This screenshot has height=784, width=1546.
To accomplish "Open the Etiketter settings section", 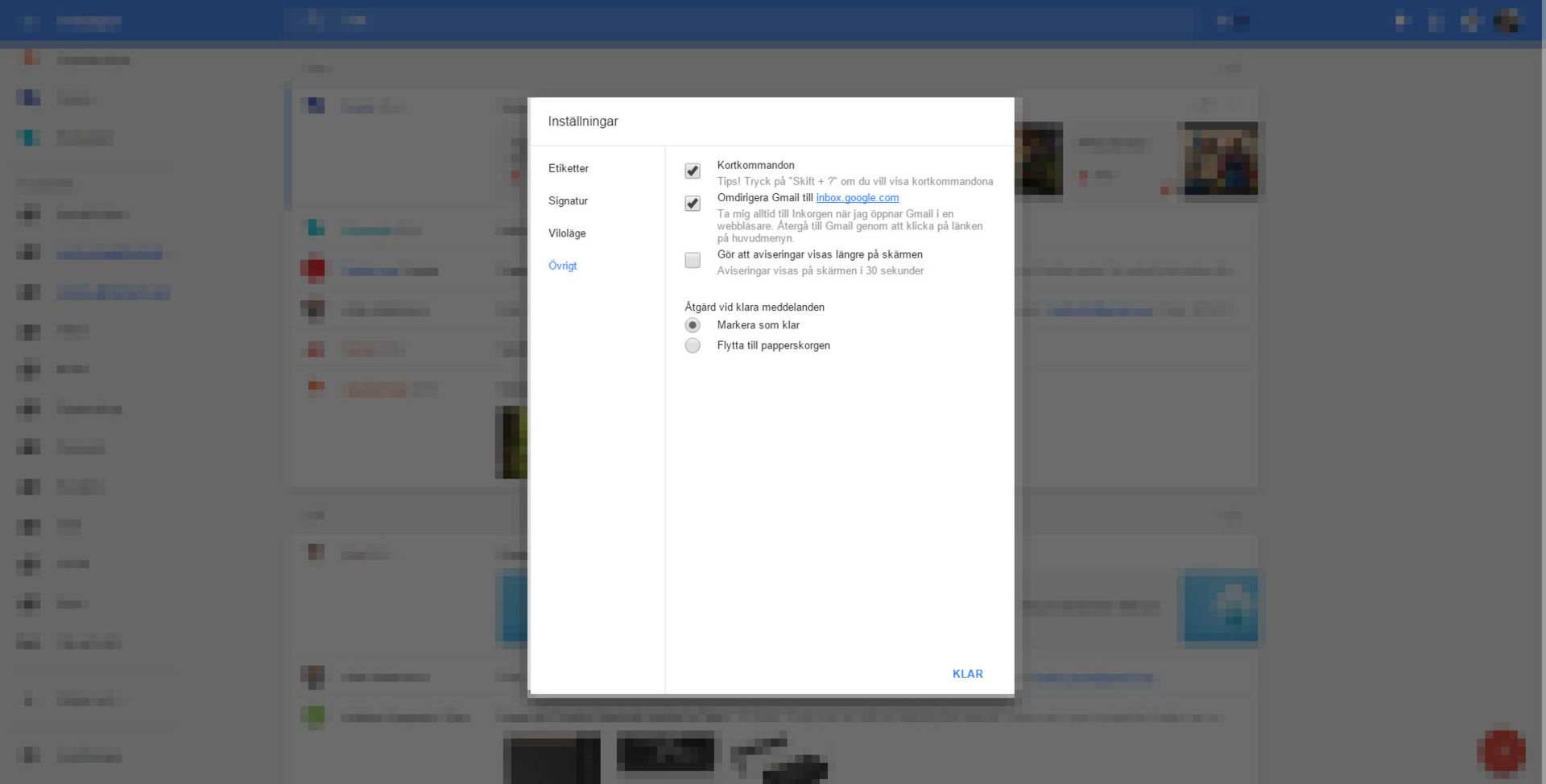I will (568, 168).
